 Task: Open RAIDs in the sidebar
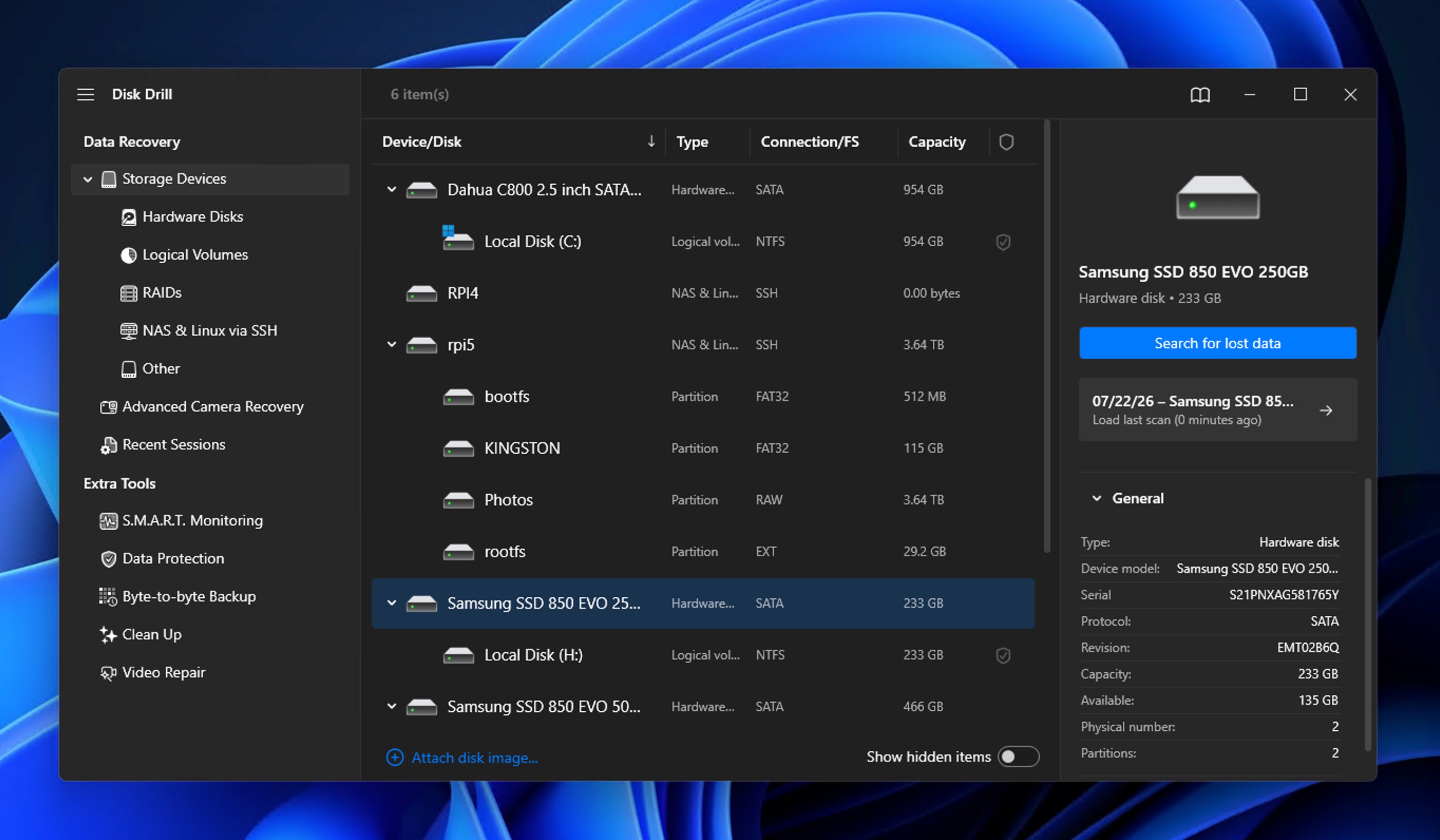pos(162,293)
